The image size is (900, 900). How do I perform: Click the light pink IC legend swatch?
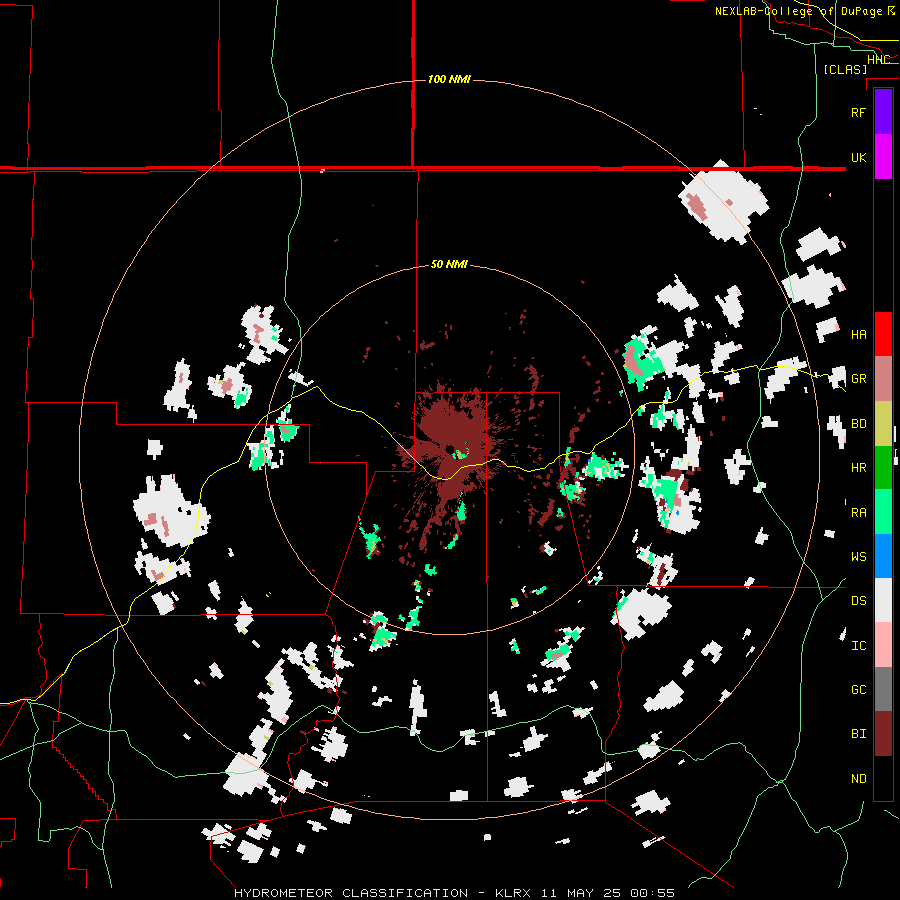[x=883, y=645]
